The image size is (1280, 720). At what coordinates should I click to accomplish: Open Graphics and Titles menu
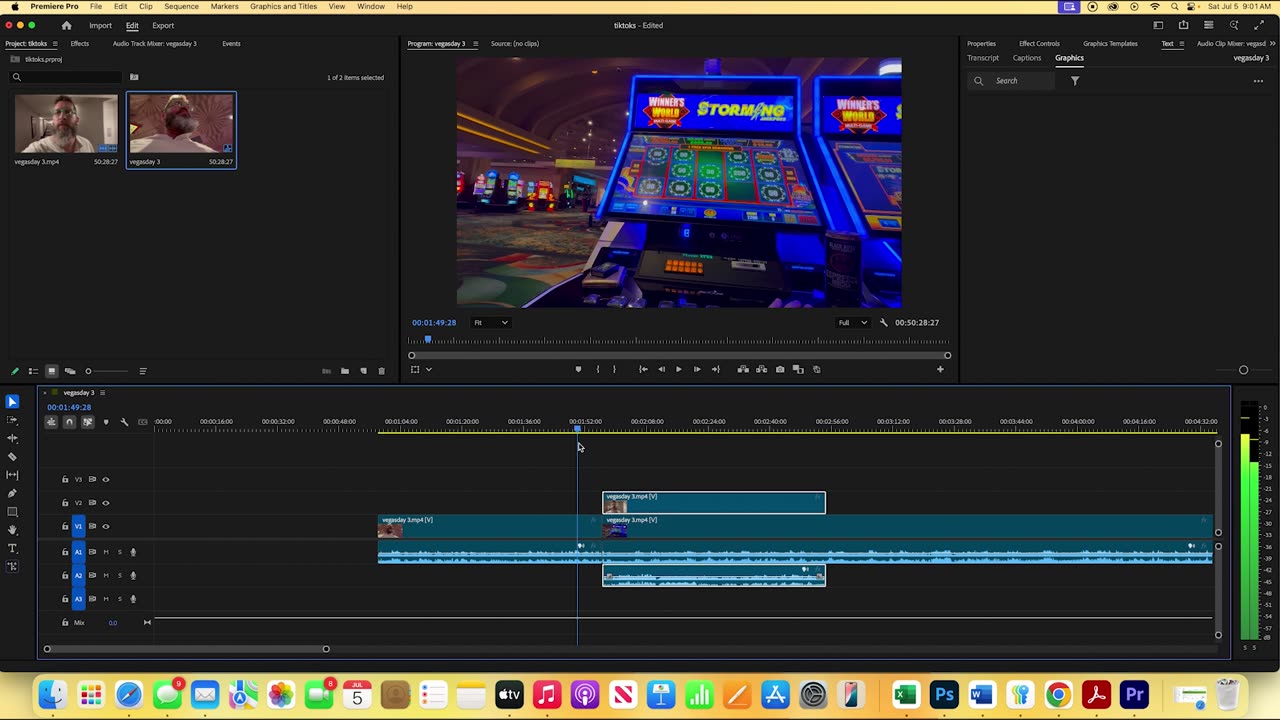point(283,6)
